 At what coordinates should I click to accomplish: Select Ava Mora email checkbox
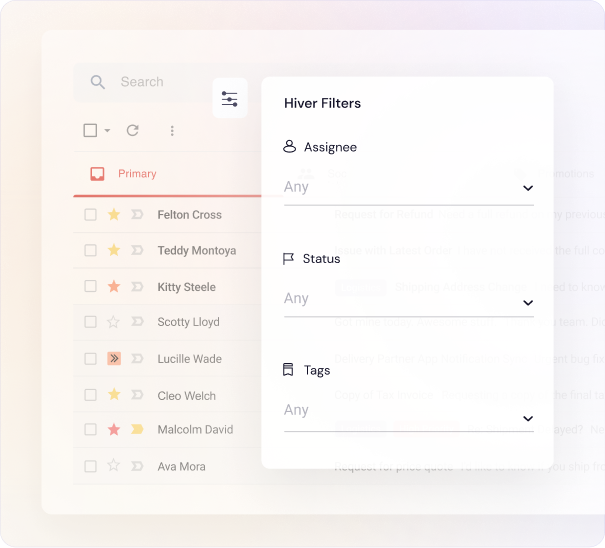pos(90,466)
